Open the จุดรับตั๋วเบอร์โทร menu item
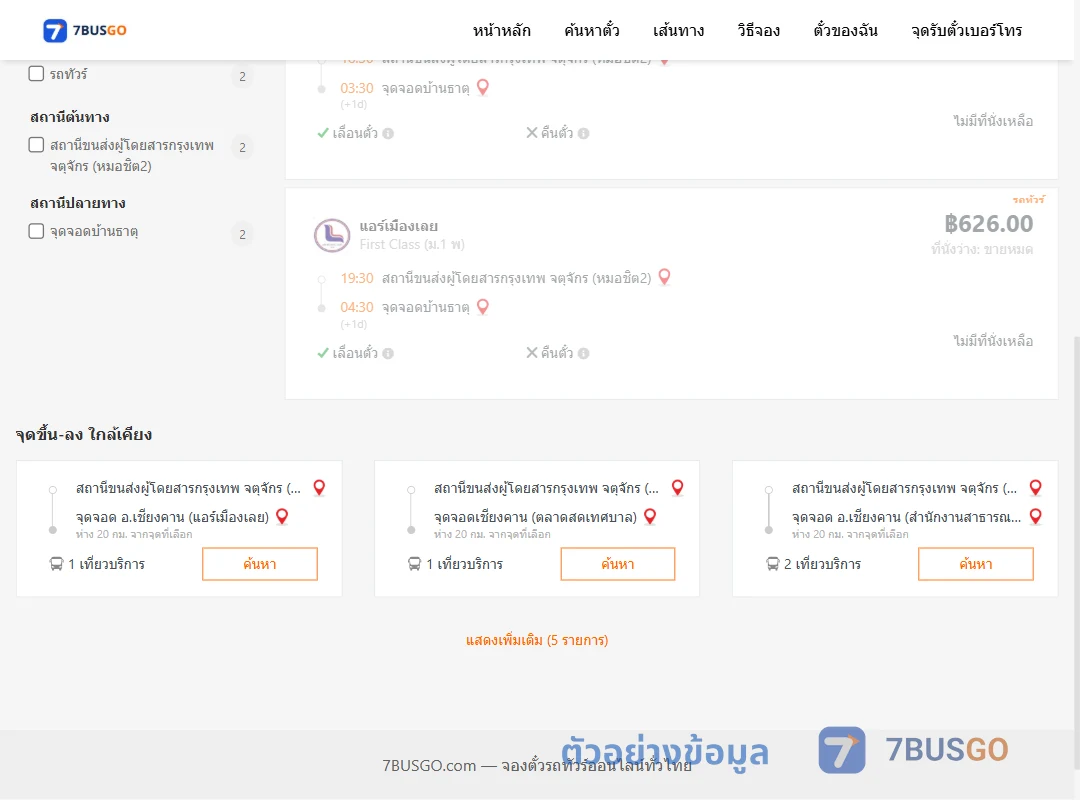This screenshot has height=800, width=1080. 966,30
